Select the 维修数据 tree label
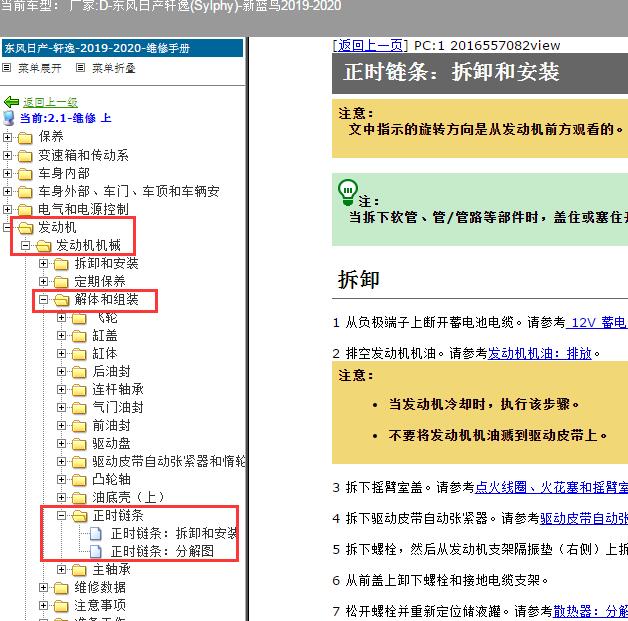Image resolution: width=628 pixels, height=621 pixels. [x=100, y=587]
